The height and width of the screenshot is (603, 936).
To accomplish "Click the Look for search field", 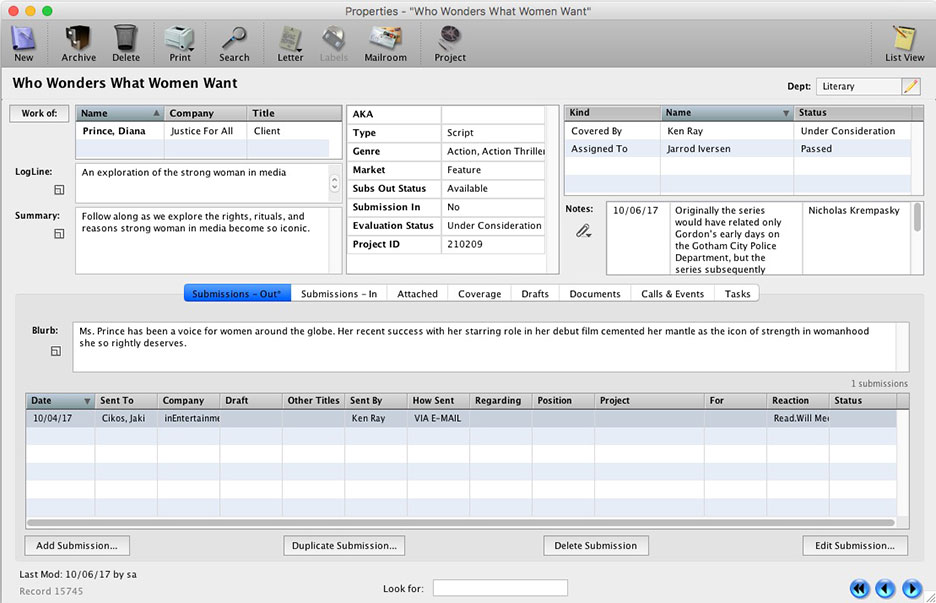I will pos(500,588).
